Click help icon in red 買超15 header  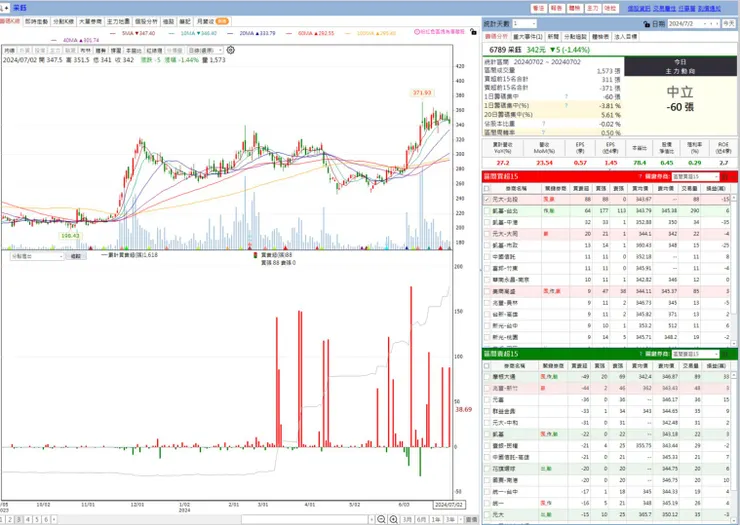[640, 177]
